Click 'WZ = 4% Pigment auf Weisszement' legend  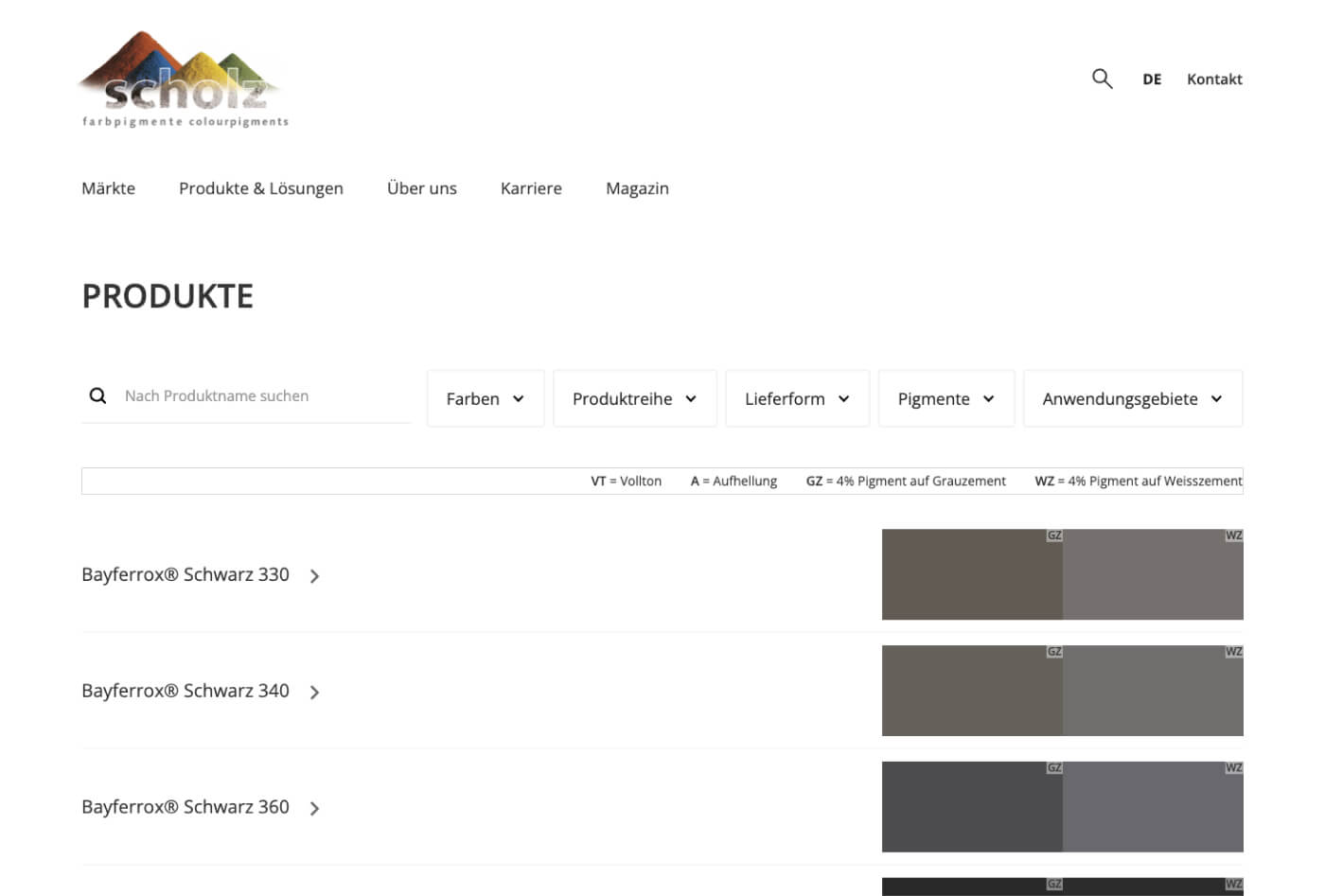point(1139,481)
